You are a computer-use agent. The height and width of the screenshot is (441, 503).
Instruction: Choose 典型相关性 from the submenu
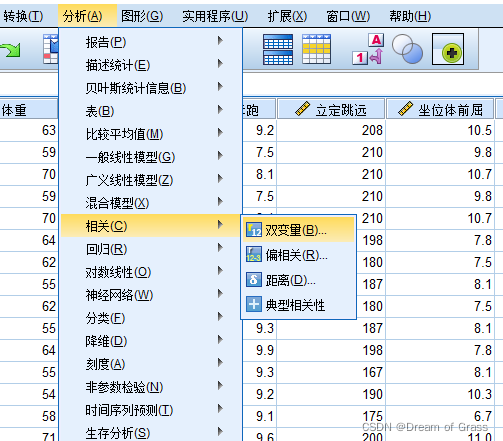click(x=299, y=305)
